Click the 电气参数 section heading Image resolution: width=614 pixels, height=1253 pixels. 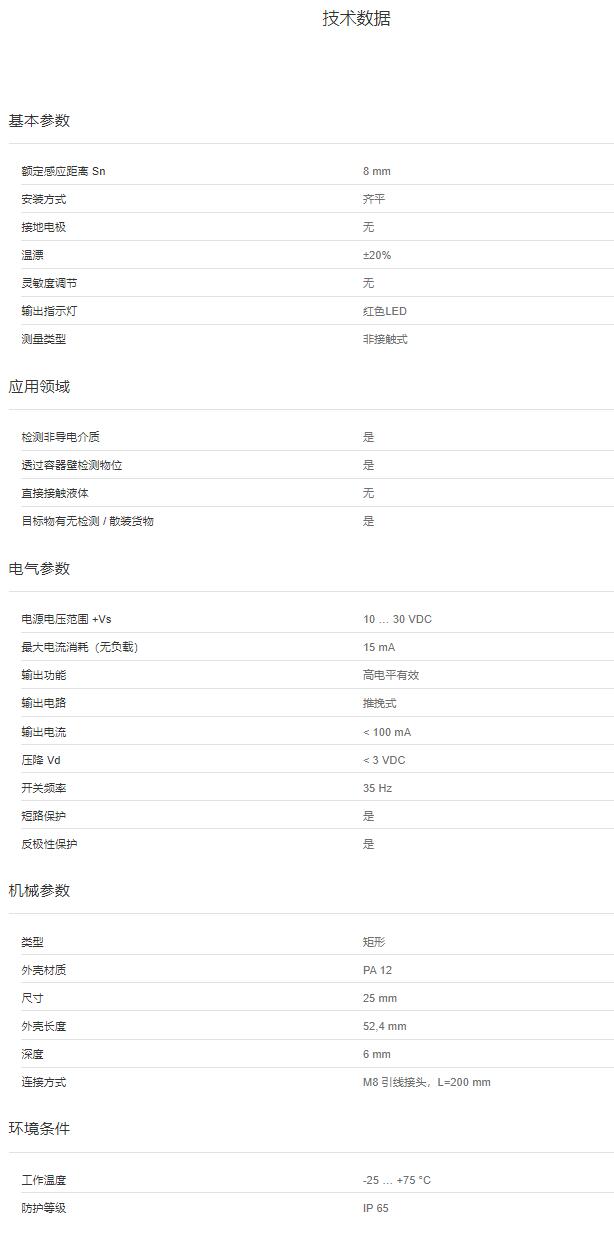coord(39,569)
